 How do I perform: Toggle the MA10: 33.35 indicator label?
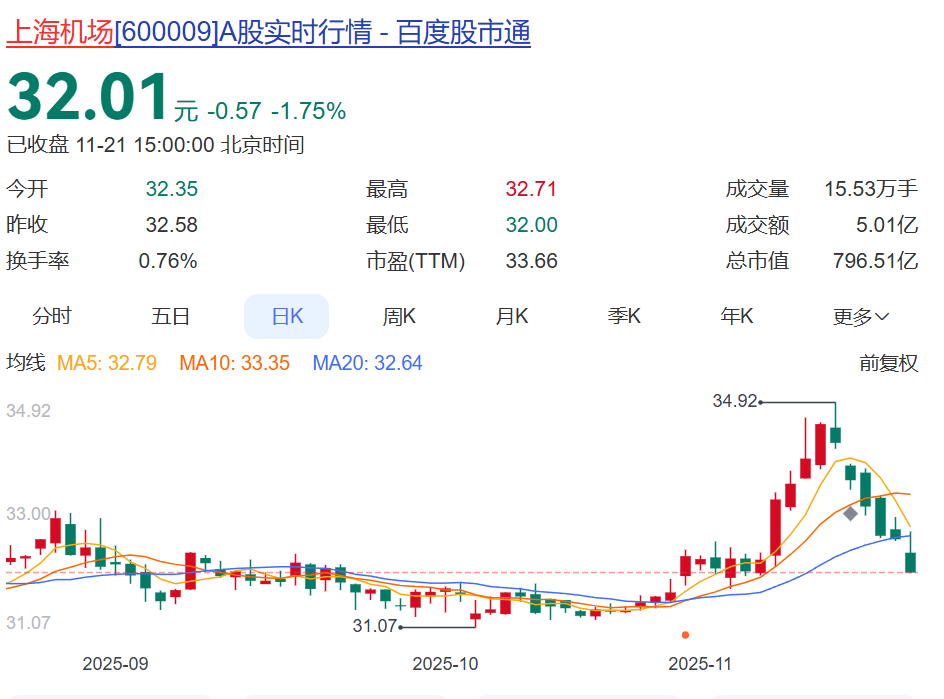click(235, 363)
